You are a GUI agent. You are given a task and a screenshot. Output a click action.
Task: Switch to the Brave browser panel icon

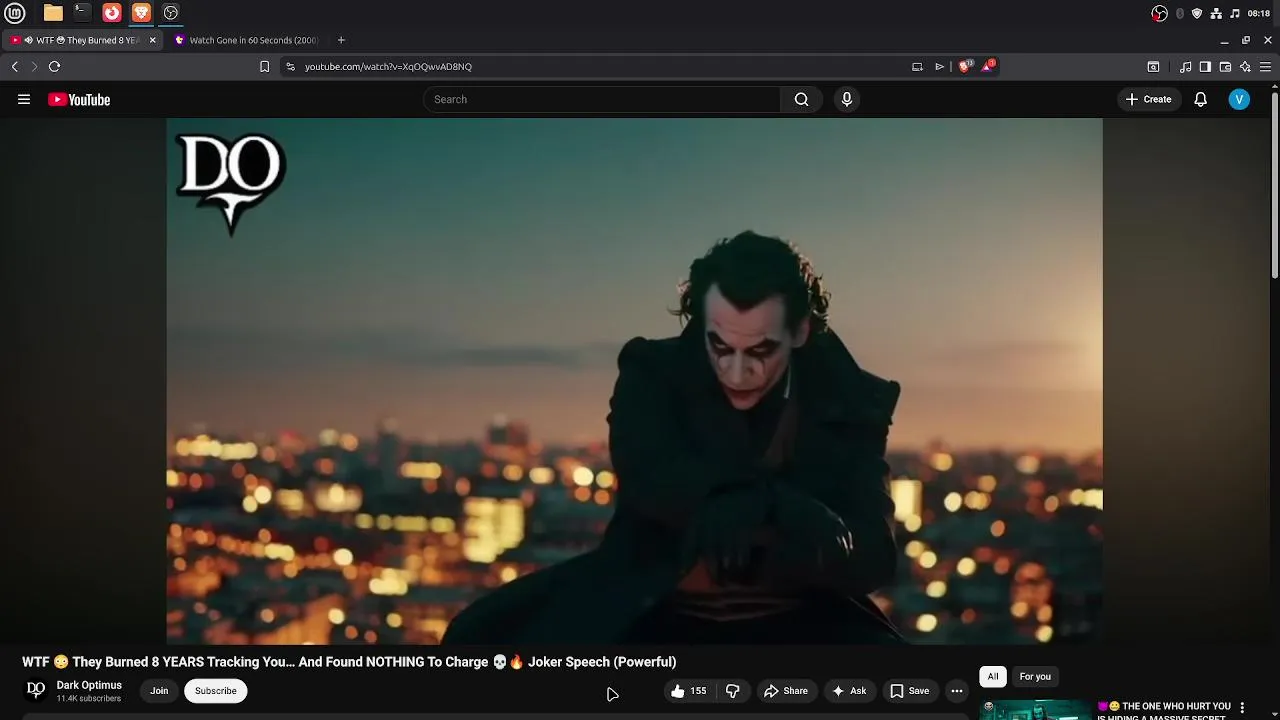click(x=141, y=13)
